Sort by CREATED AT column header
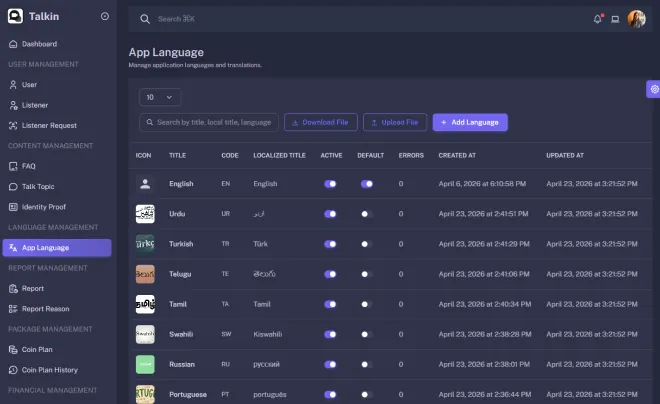 click(457, 155)
